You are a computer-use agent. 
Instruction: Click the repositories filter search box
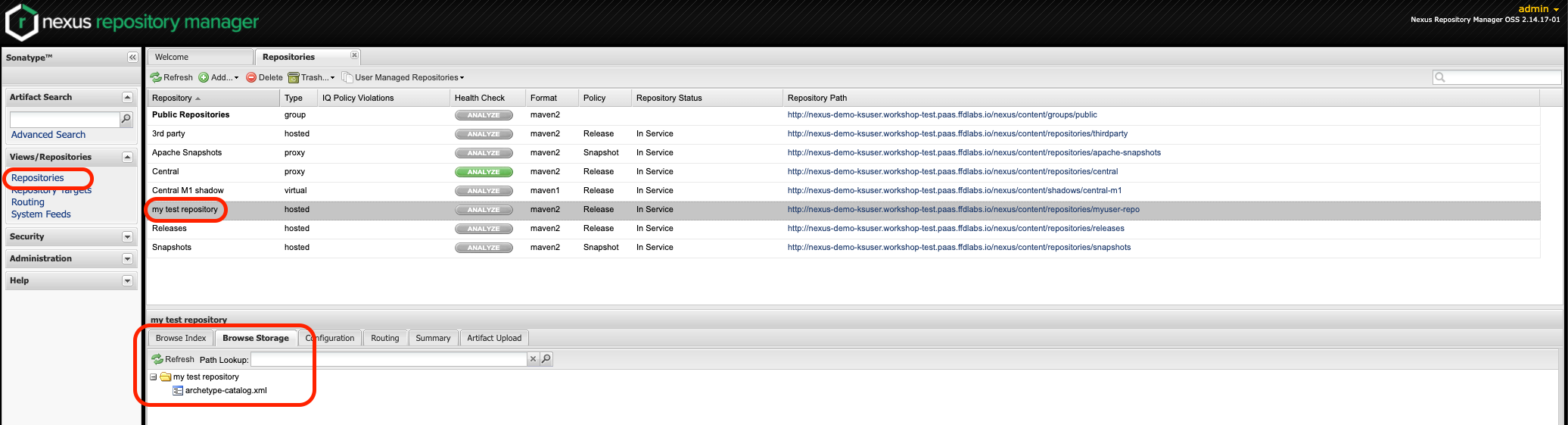pos(1496,77)
